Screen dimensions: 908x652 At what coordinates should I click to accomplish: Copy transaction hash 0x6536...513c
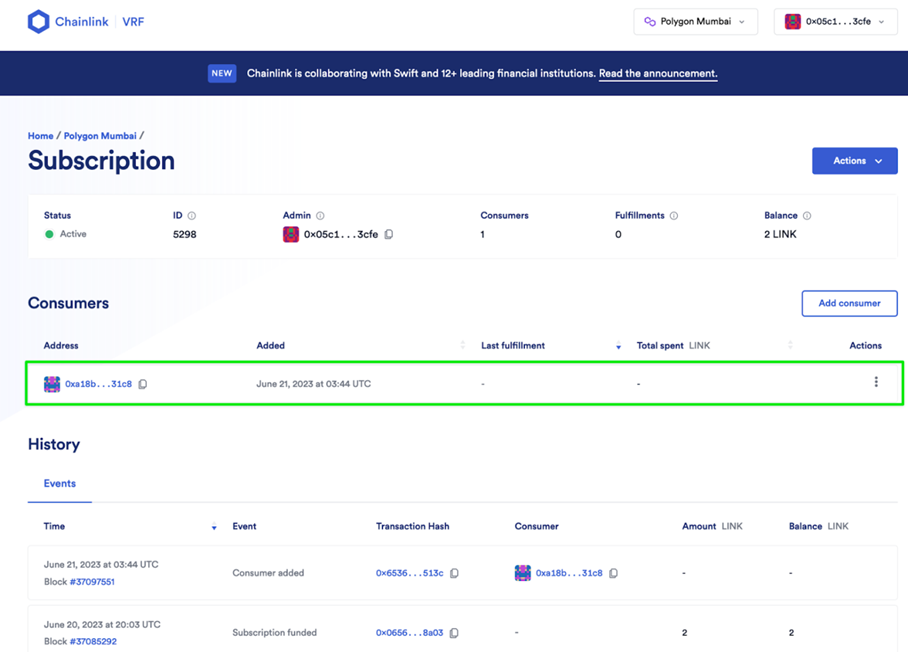[455, 573]
